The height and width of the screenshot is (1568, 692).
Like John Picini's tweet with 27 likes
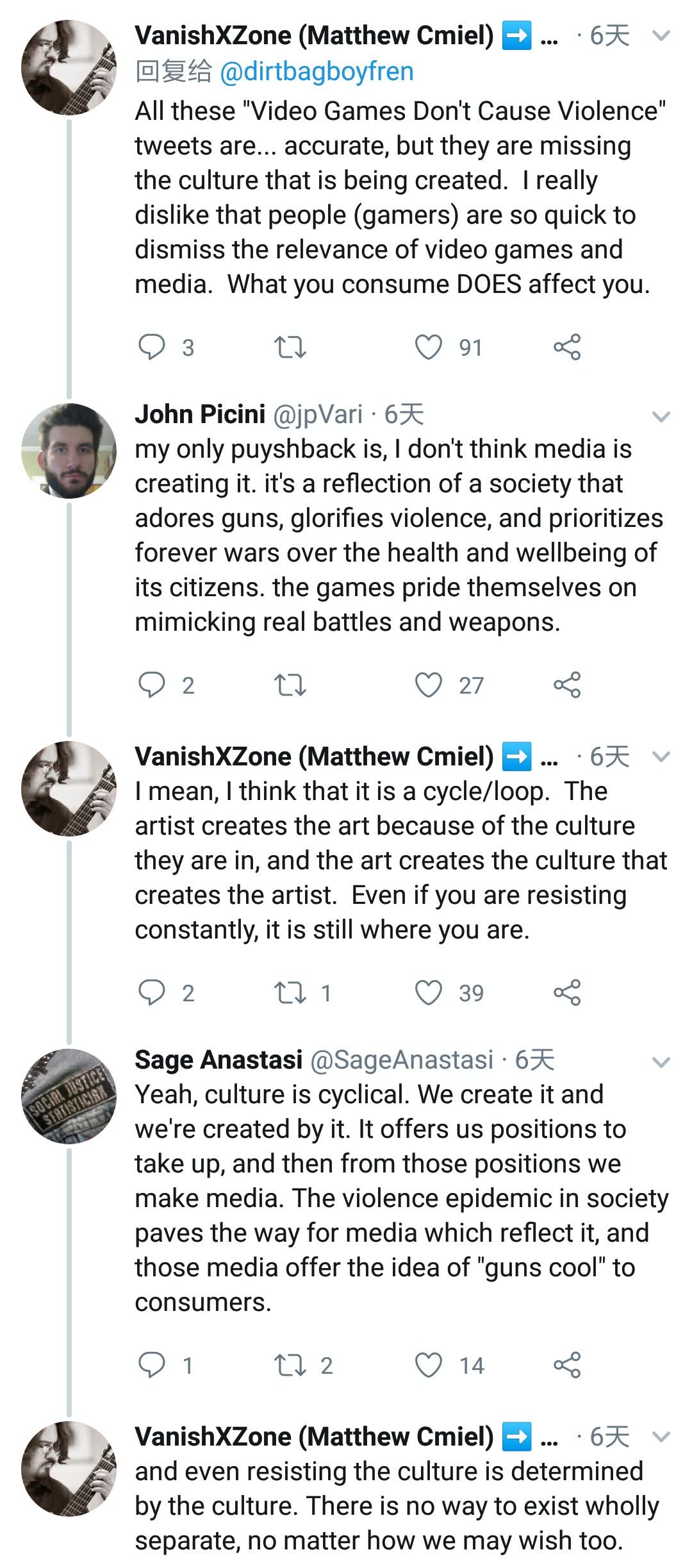429,685
